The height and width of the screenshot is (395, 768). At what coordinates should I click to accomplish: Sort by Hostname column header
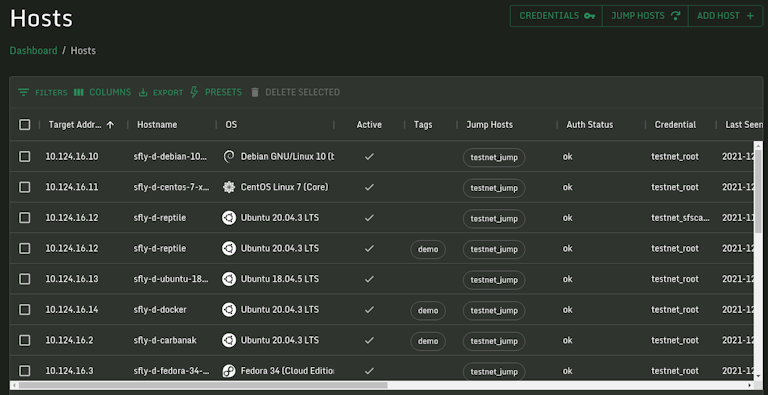[157, 124]
